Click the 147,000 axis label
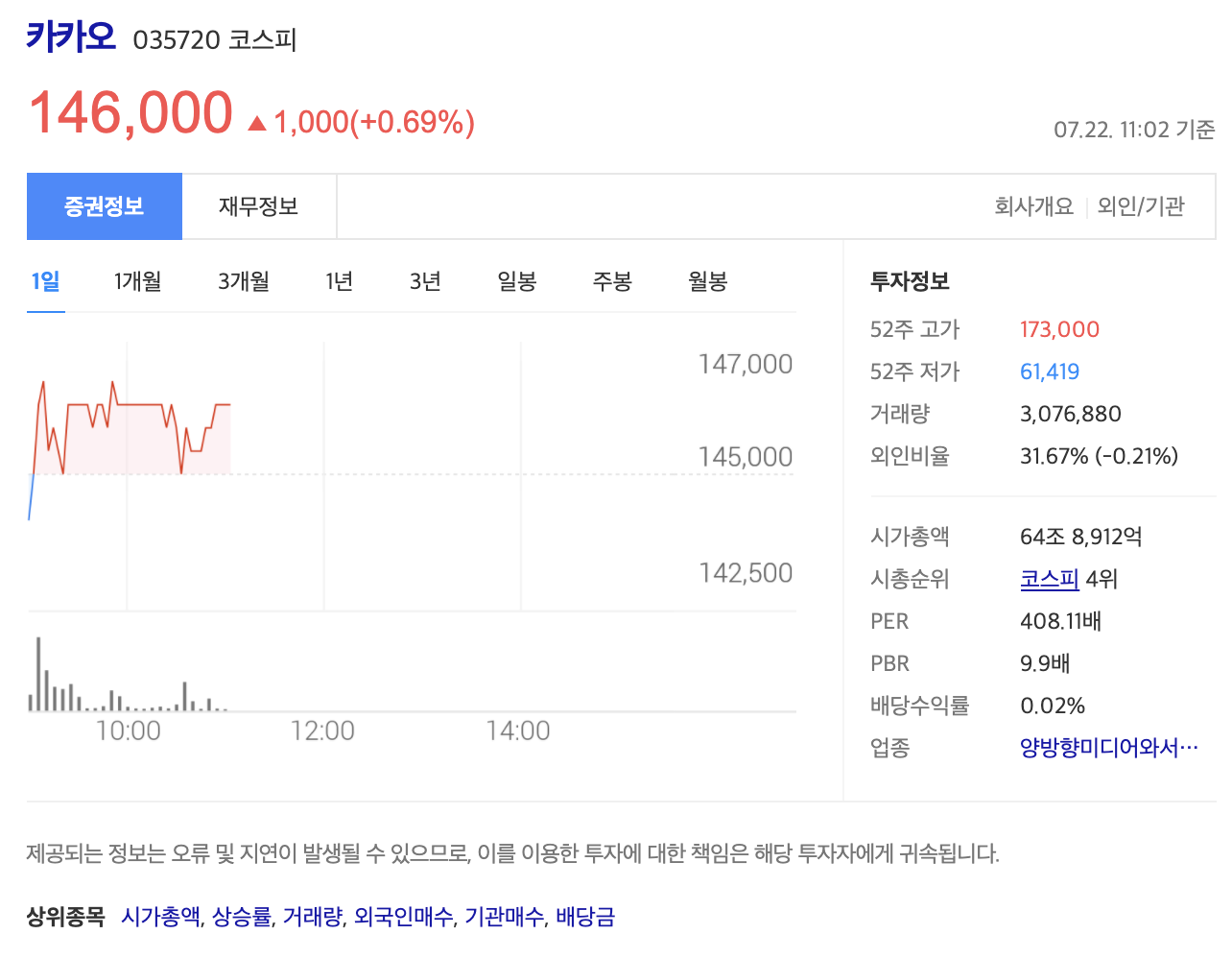This screenshot has width=1232, height=958. click(x=746, y=365)
